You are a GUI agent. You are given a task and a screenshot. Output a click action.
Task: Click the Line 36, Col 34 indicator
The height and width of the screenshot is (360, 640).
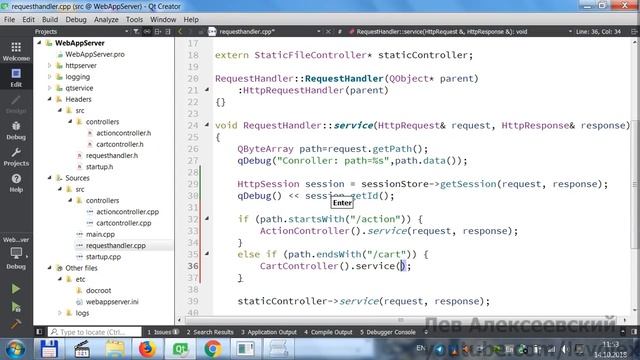click(598, 31)
